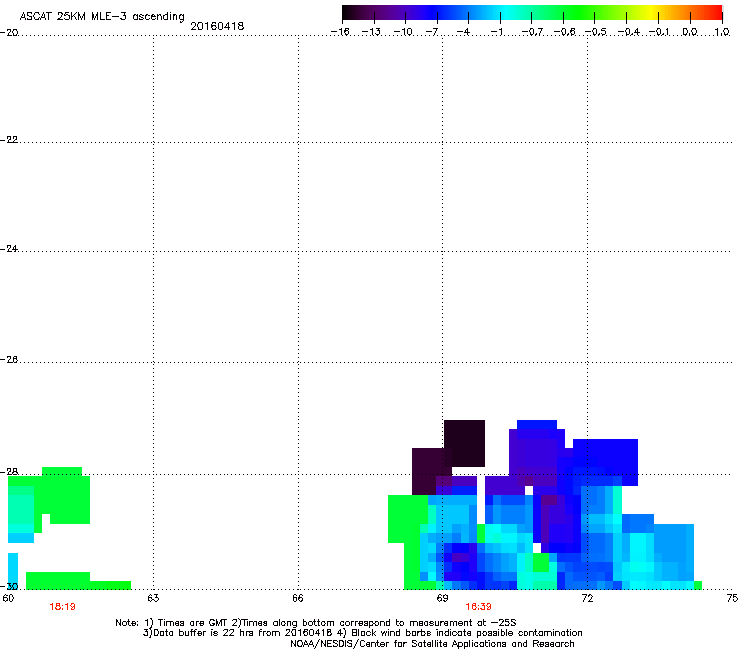This screenshot has width=740, height=650.
Task: Click the -4 color scale label
Action: [x=463, y=32]
